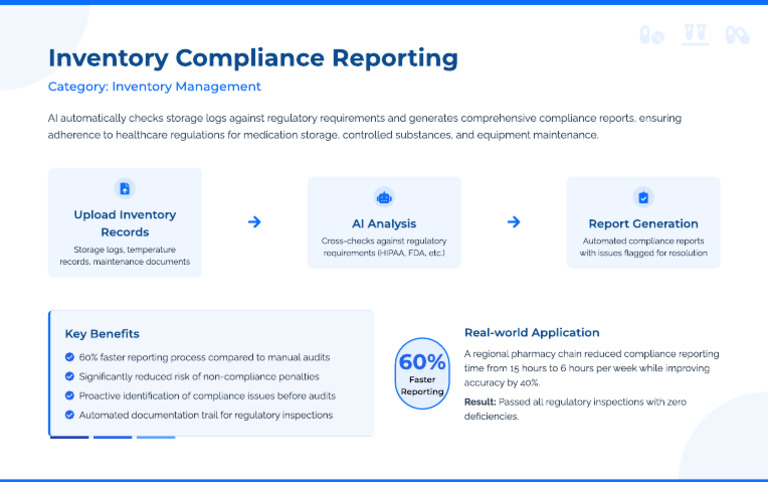768x482 pixels.
Task: Click the Real-world Application heading
Action: point(532,333)
